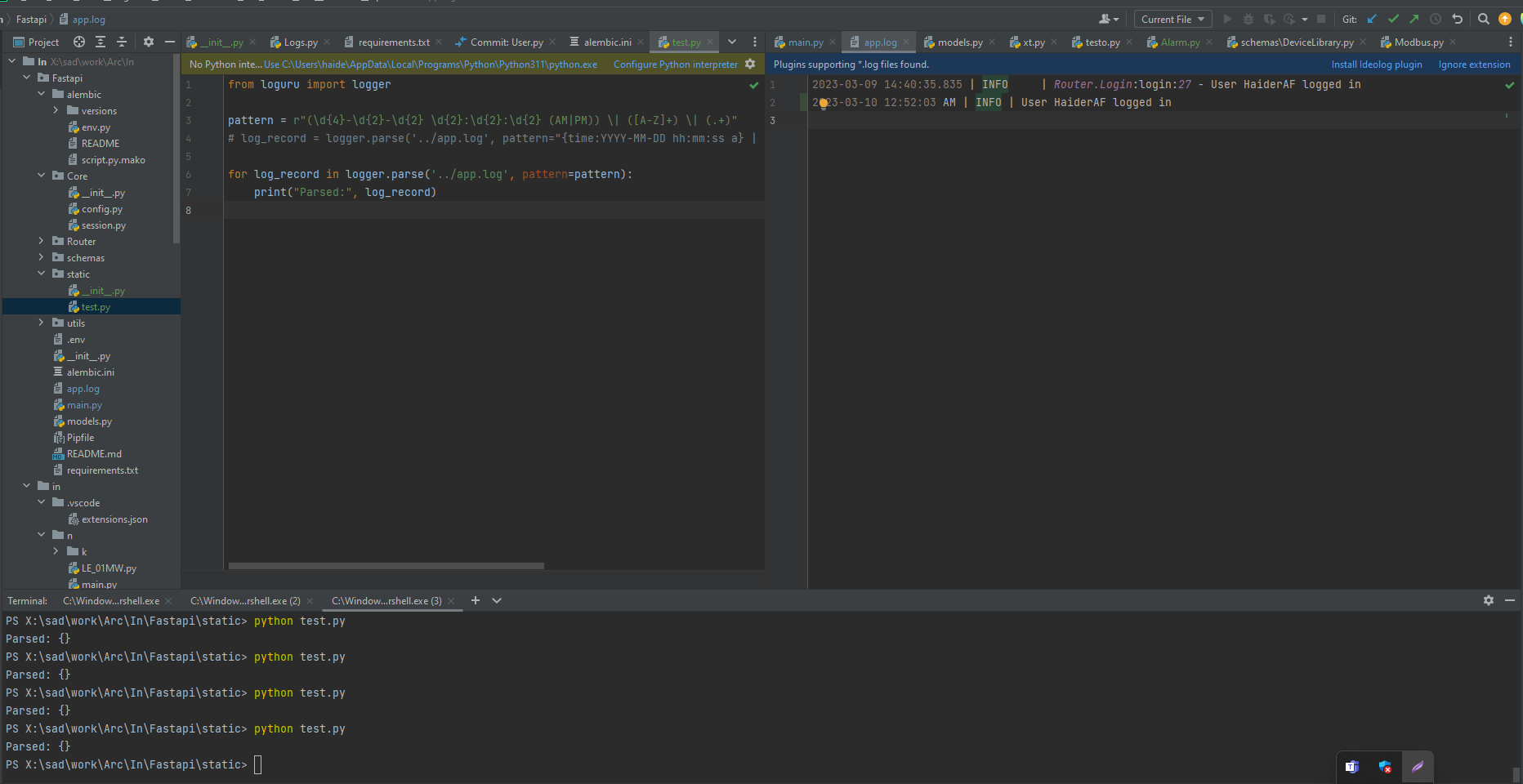1523x784 pixels.
Task: Close the requirements.txt editor tab
Action: tap(439, 42)
